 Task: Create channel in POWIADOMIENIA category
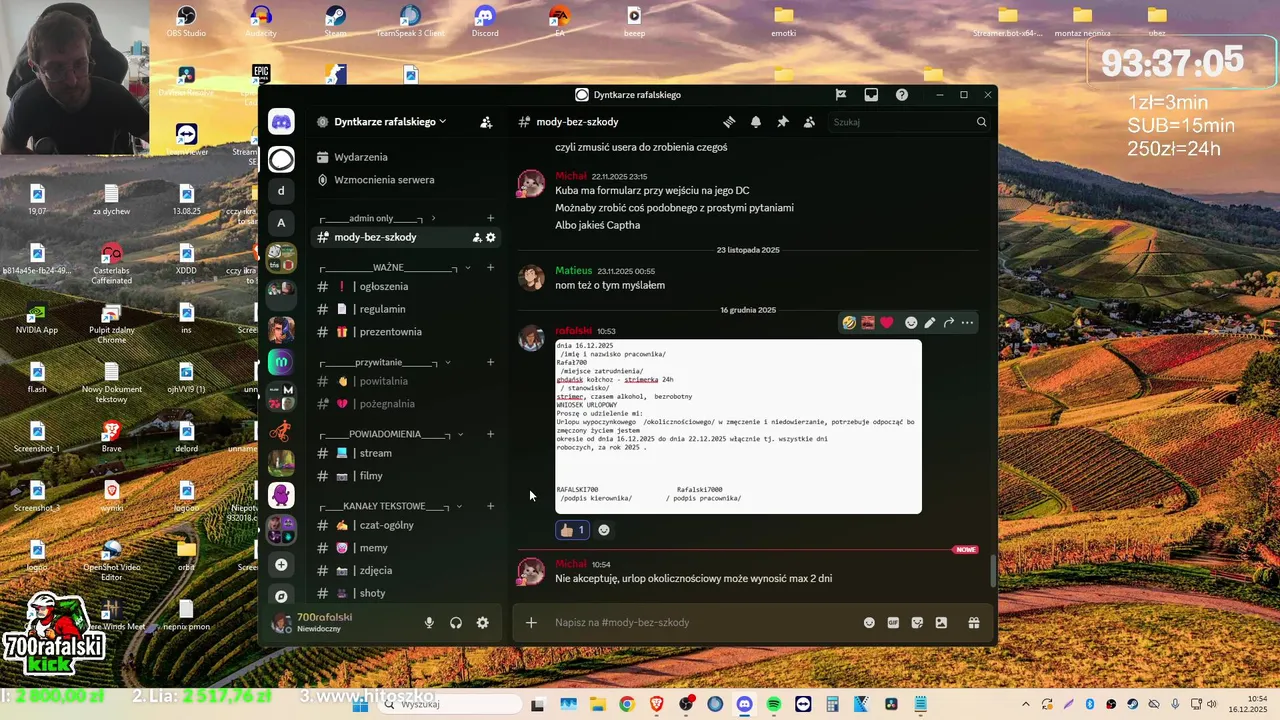click(x=490, y=435)
